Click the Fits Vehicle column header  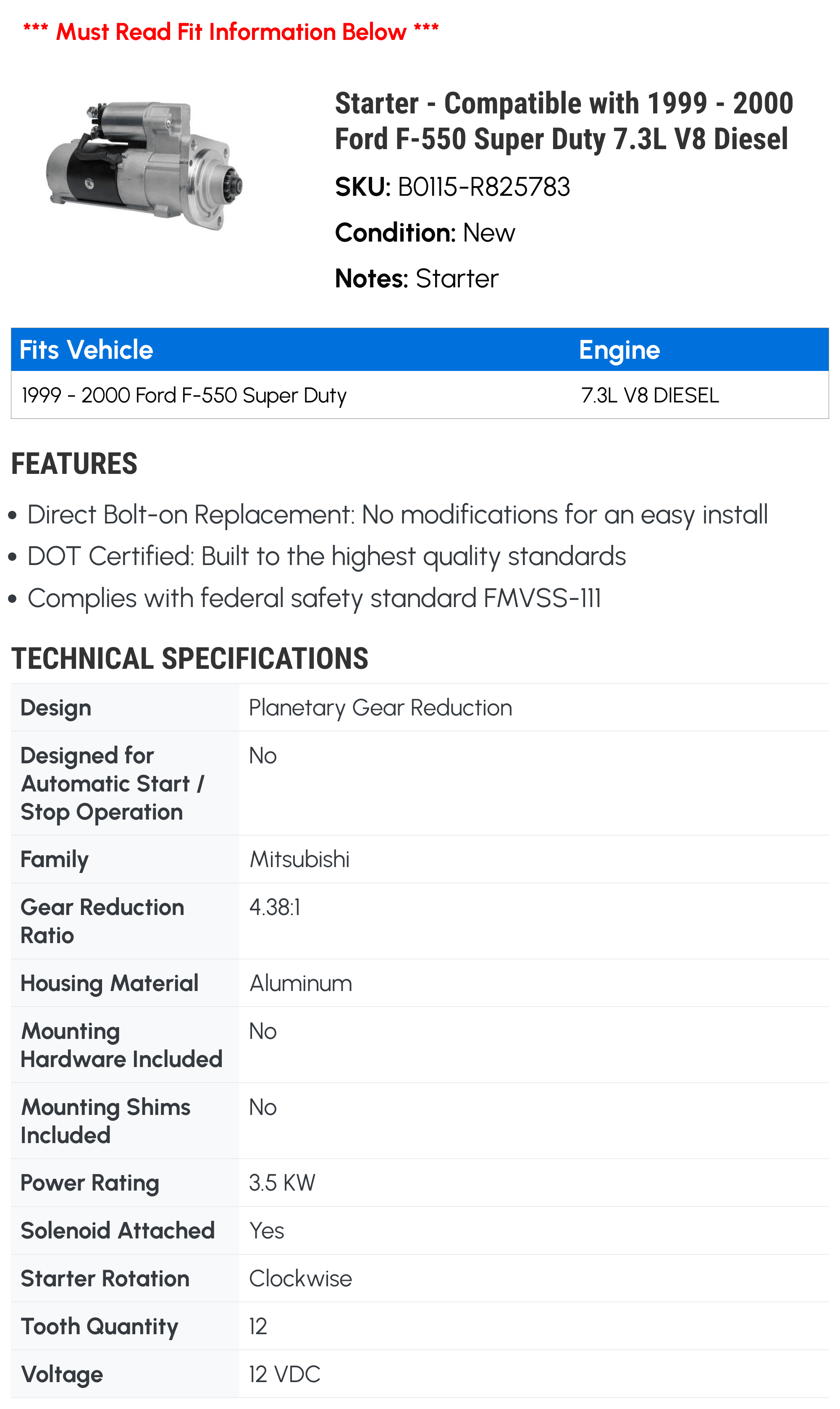[87, 350]
